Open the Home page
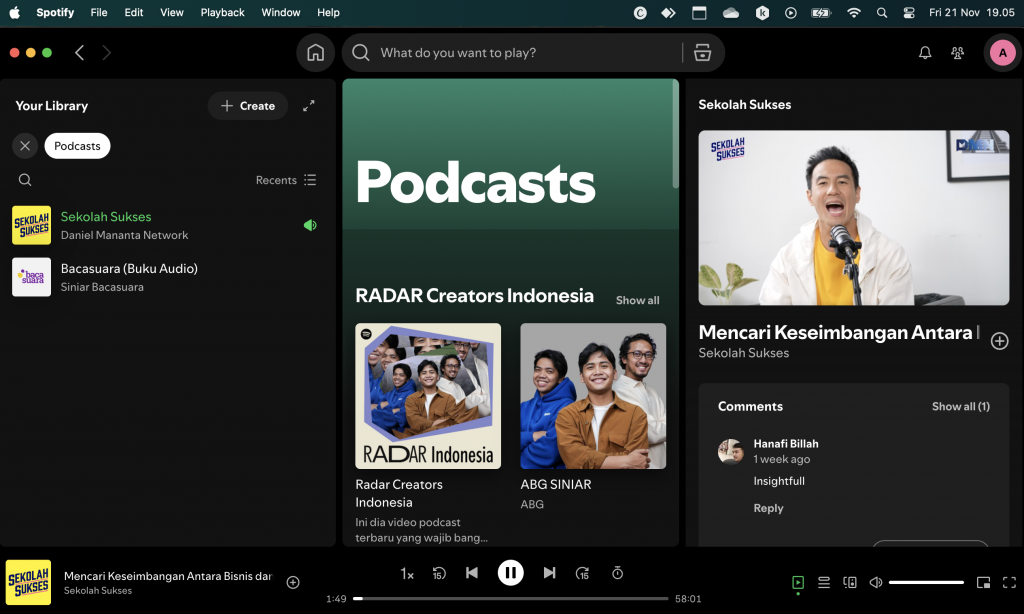This screenshot has width=1024, height=614. [315, 52]
